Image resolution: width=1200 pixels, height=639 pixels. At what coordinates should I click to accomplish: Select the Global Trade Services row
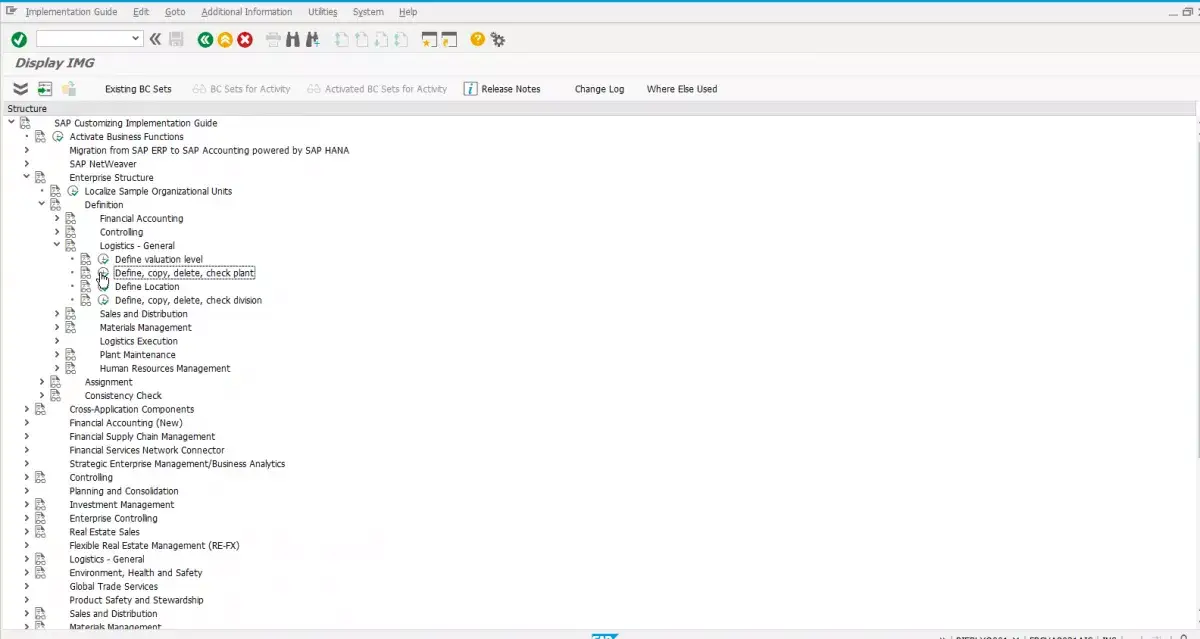[112, 587]
